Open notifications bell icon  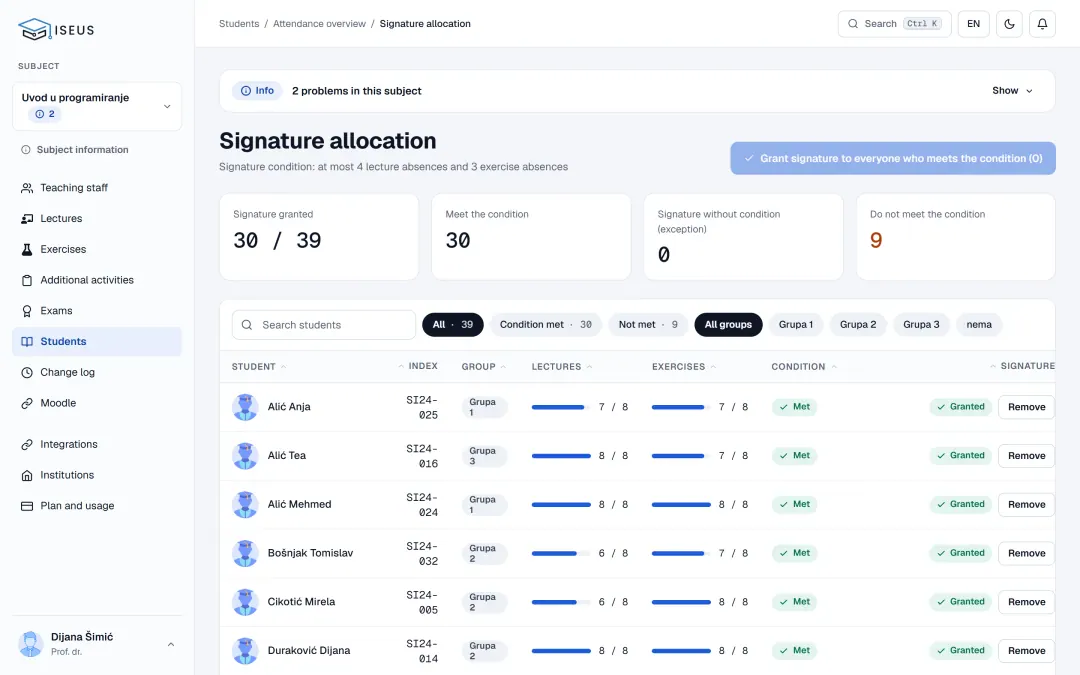pos(1042,24)
